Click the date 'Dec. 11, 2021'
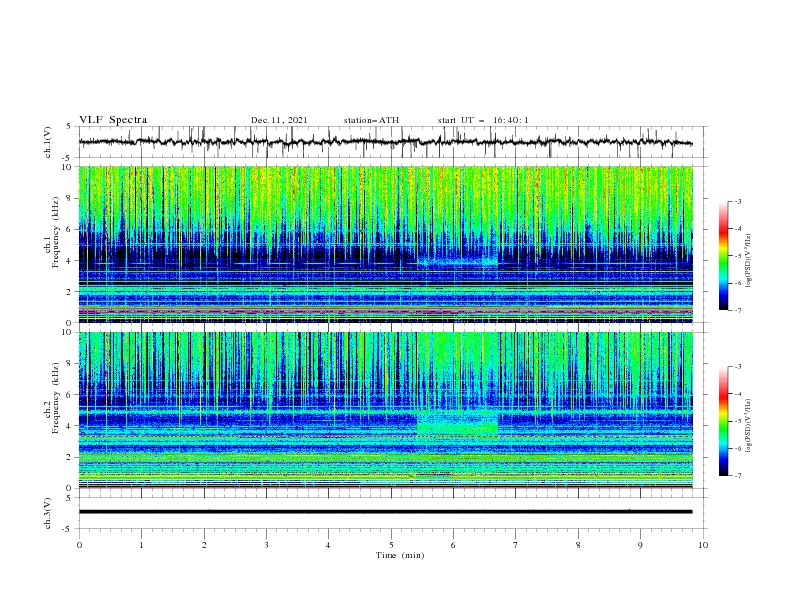The height and width of the screenshot is (612, 792). click(279, 120)
